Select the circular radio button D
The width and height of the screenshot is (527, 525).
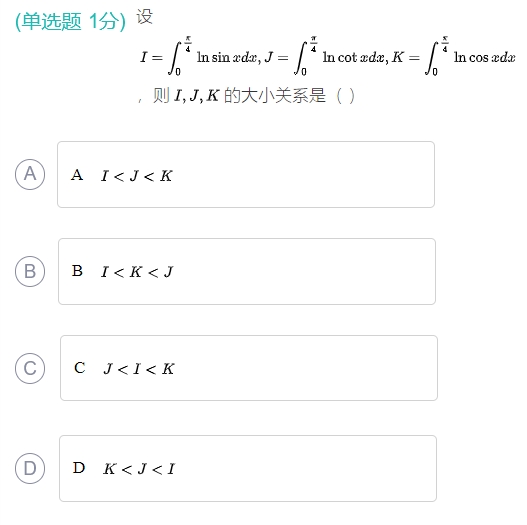click(30, 469)
